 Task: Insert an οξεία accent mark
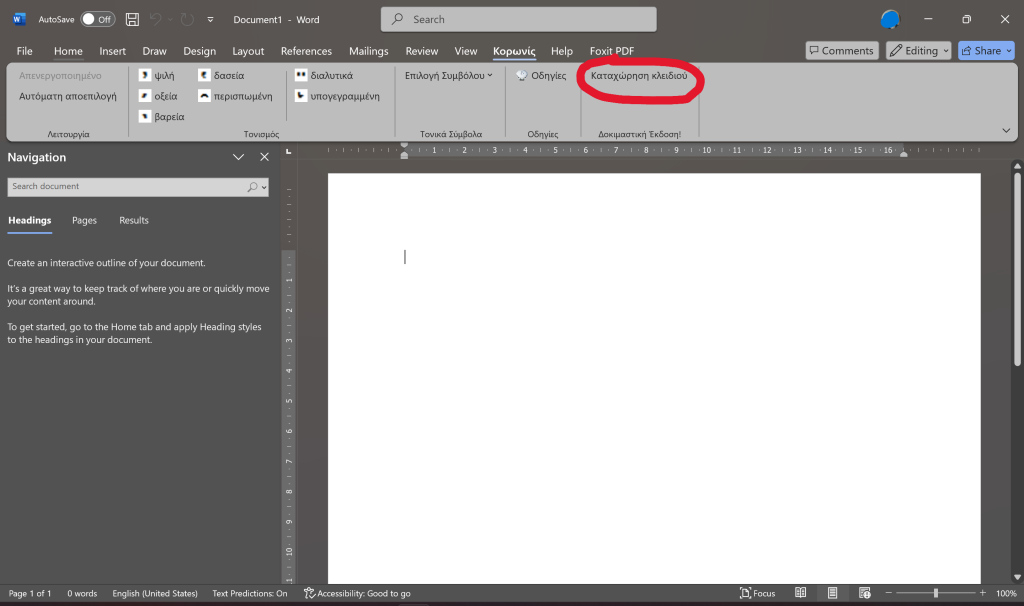(145, 96)
